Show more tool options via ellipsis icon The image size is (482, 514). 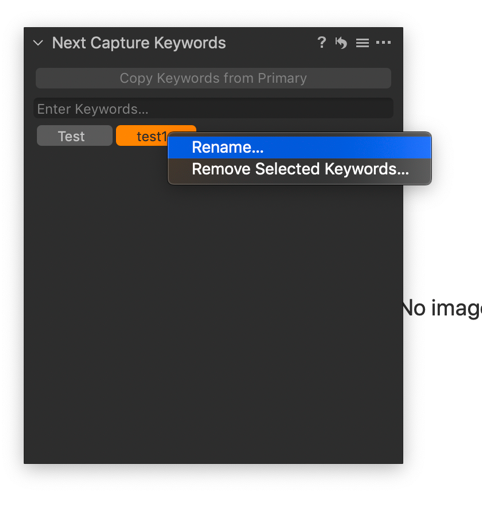(x=383, y=43)
